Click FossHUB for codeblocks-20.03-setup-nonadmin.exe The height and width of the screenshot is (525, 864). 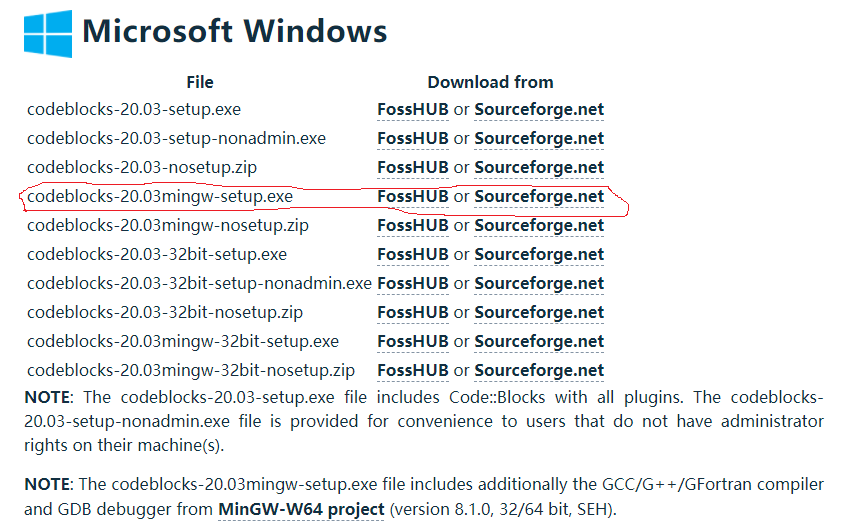coord(413,138)
